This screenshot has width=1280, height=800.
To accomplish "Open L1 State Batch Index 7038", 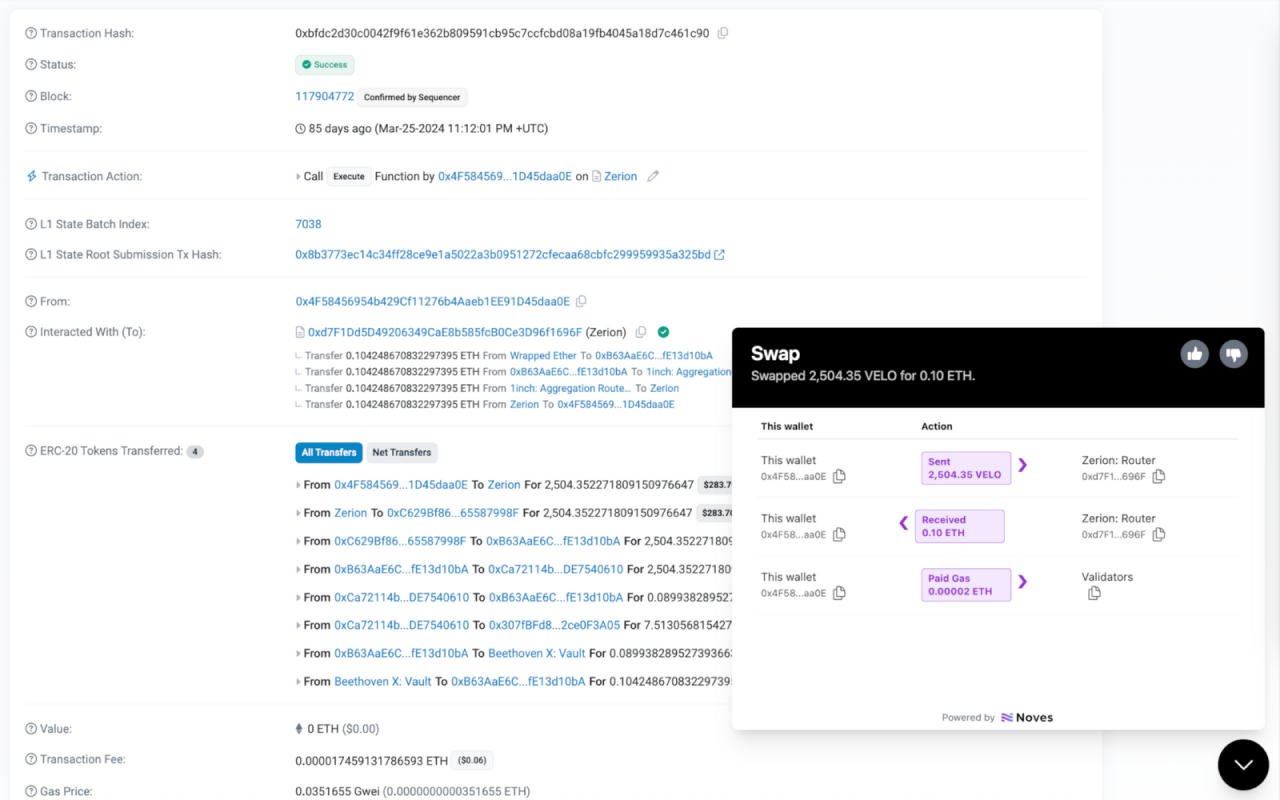I will pos(308,224).
